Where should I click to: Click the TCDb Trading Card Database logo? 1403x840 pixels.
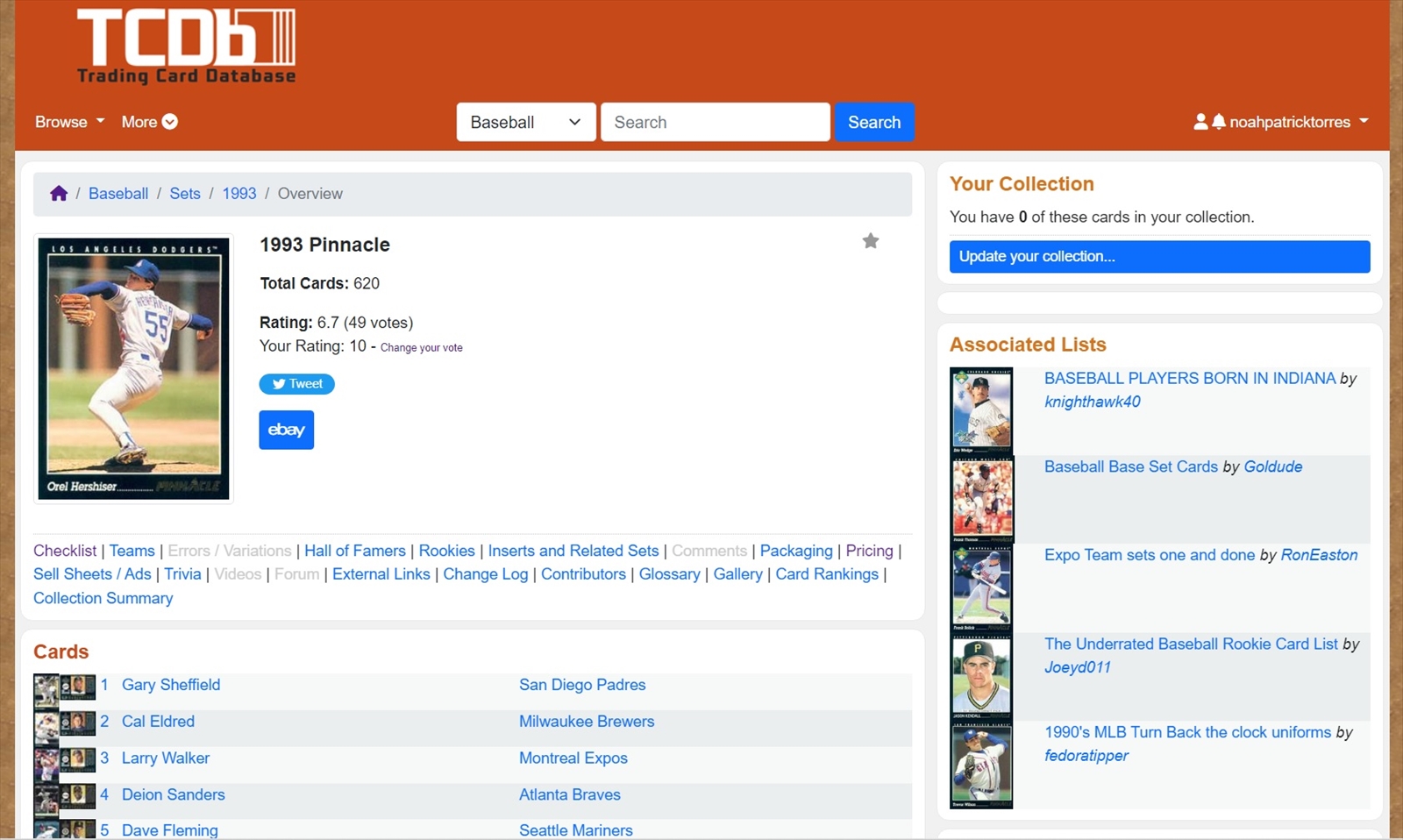(186, 46)
